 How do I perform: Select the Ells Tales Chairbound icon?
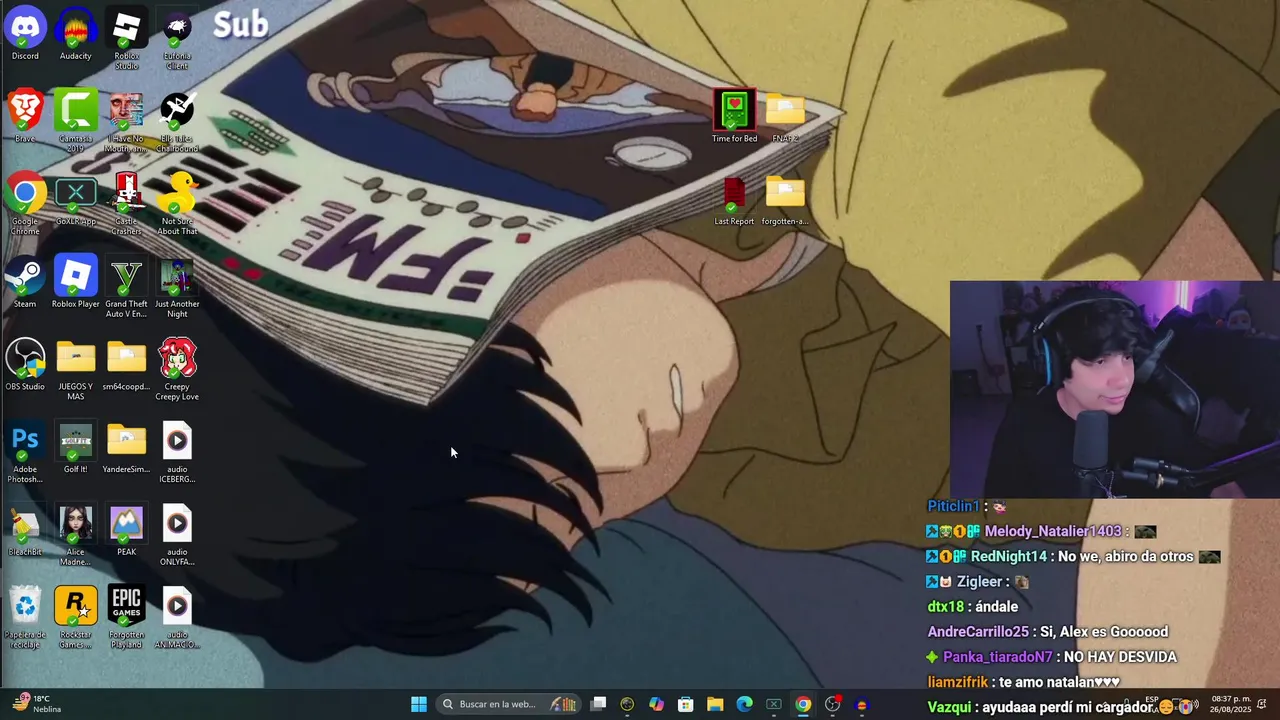(x=177, y=121)
